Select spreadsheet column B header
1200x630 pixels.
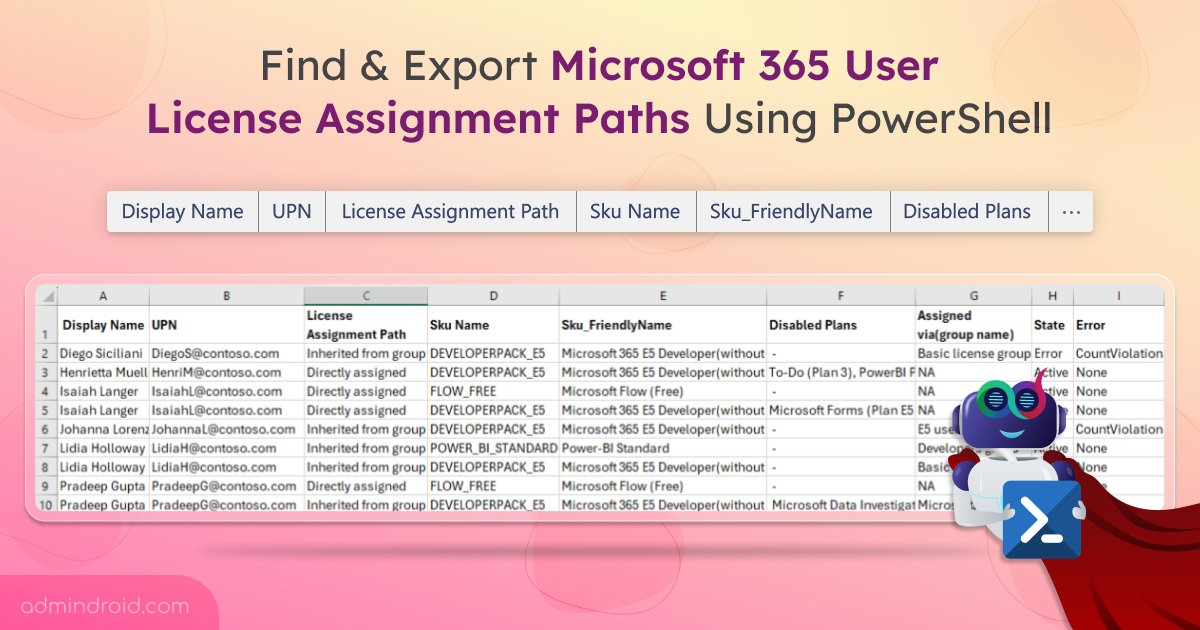coord(227,295)
